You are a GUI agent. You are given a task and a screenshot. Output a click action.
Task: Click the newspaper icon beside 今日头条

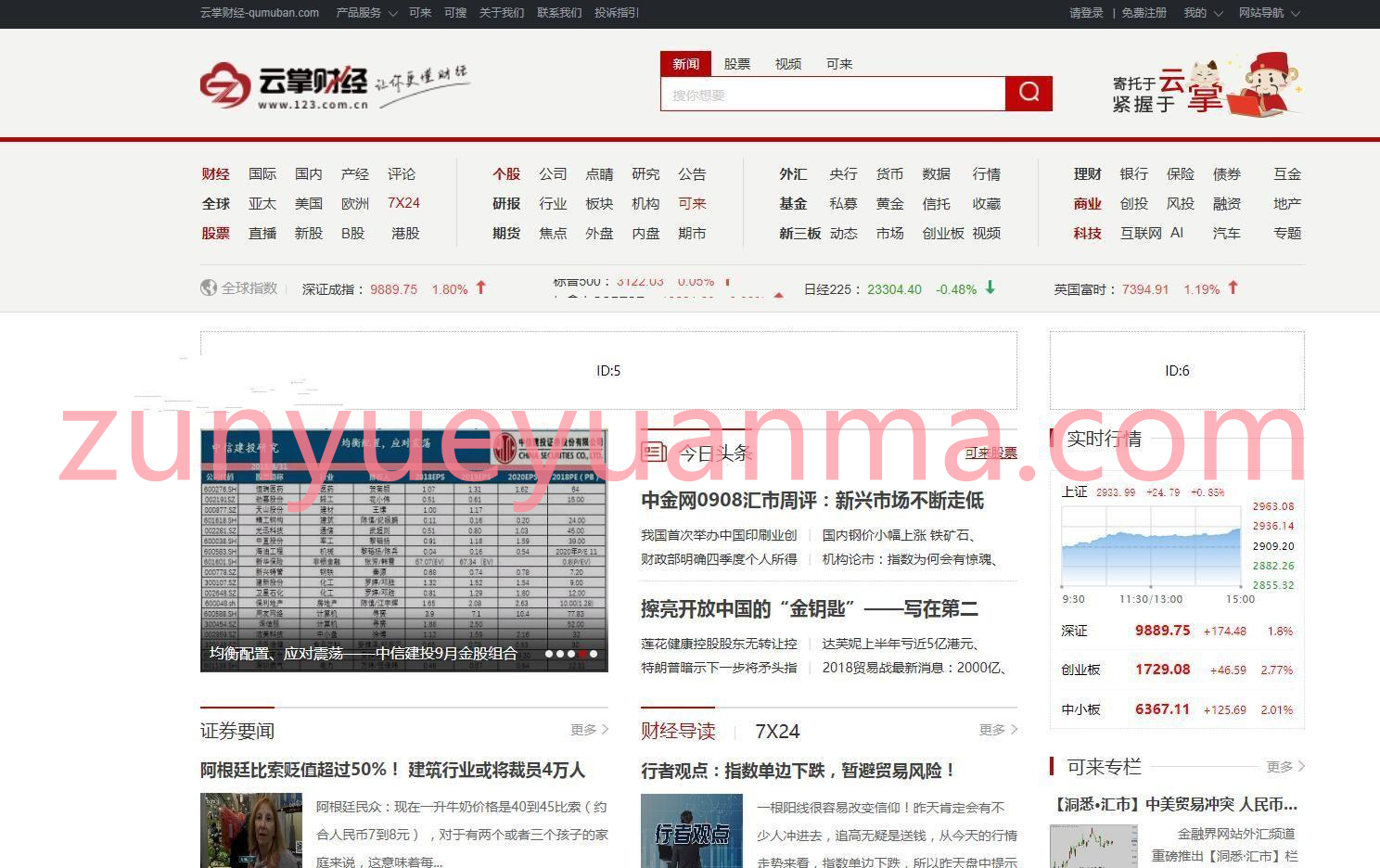coord(654,453)
